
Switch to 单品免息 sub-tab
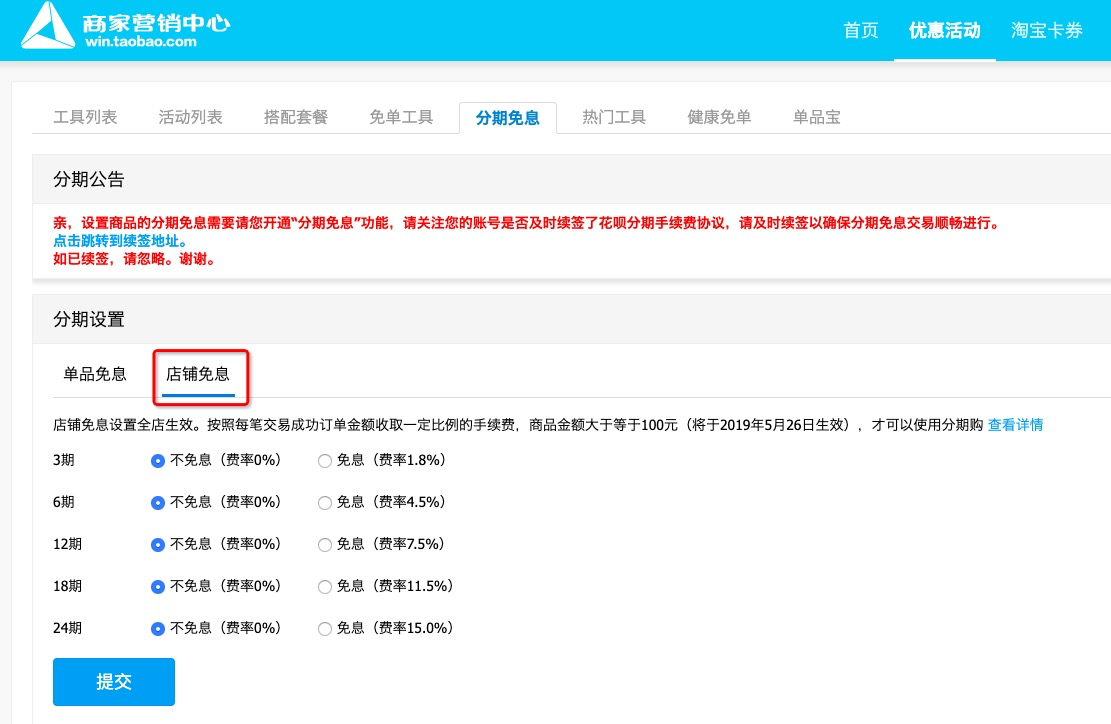(x=95, y=374)
